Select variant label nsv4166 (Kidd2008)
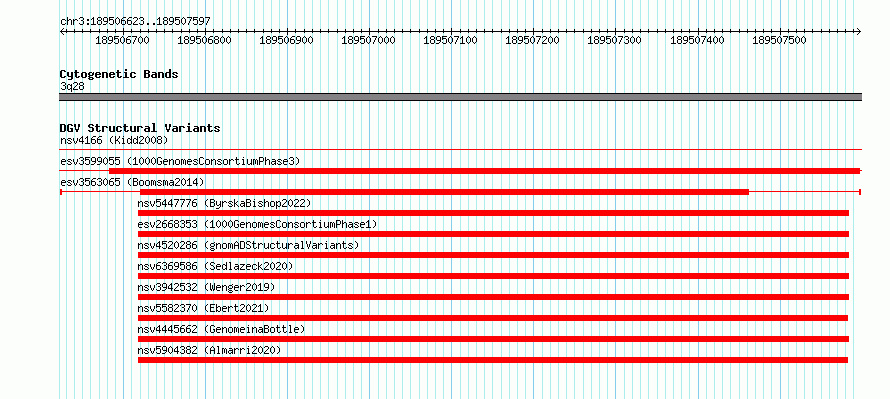890x399 pixels. pyautogui.click(x=114, y=140)
